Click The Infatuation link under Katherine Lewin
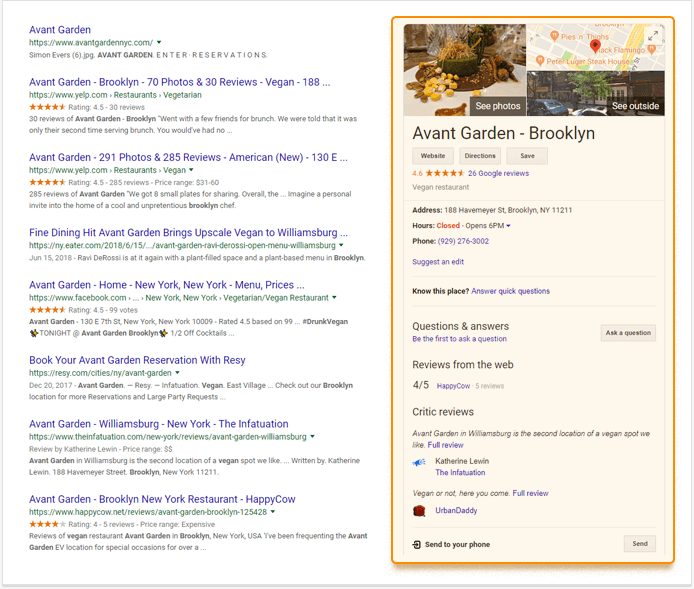This screenshot has width=694, height=589. pyautogui.click(x=460, y=472)
